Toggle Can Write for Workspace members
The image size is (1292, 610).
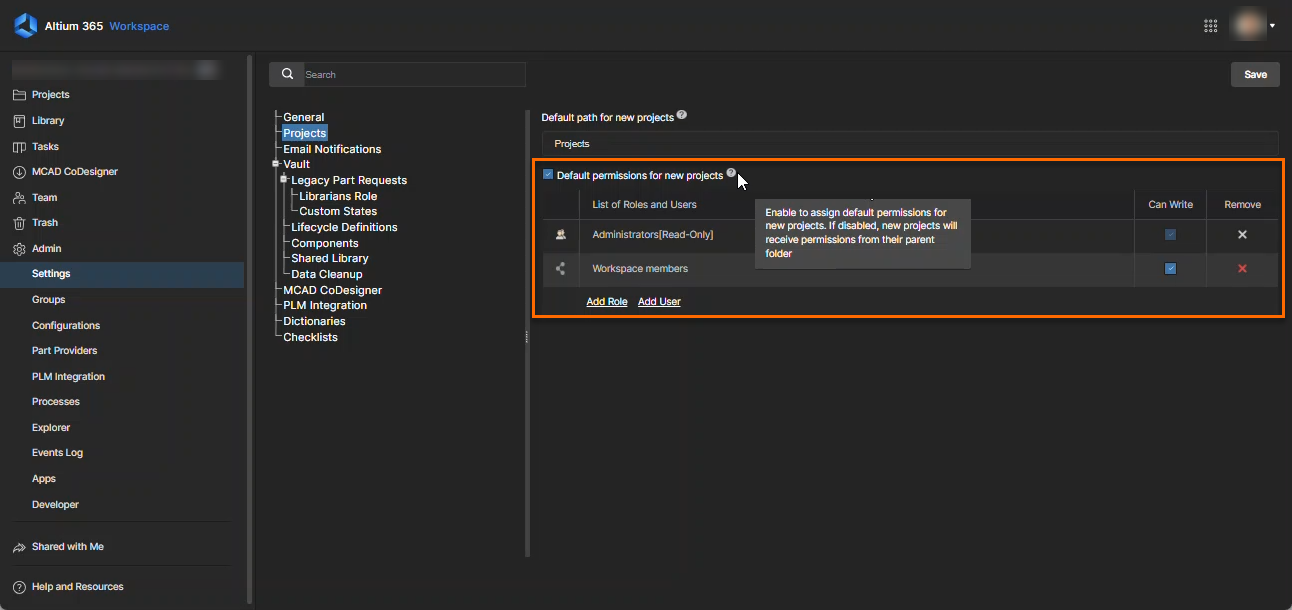tap(1170, 269)
